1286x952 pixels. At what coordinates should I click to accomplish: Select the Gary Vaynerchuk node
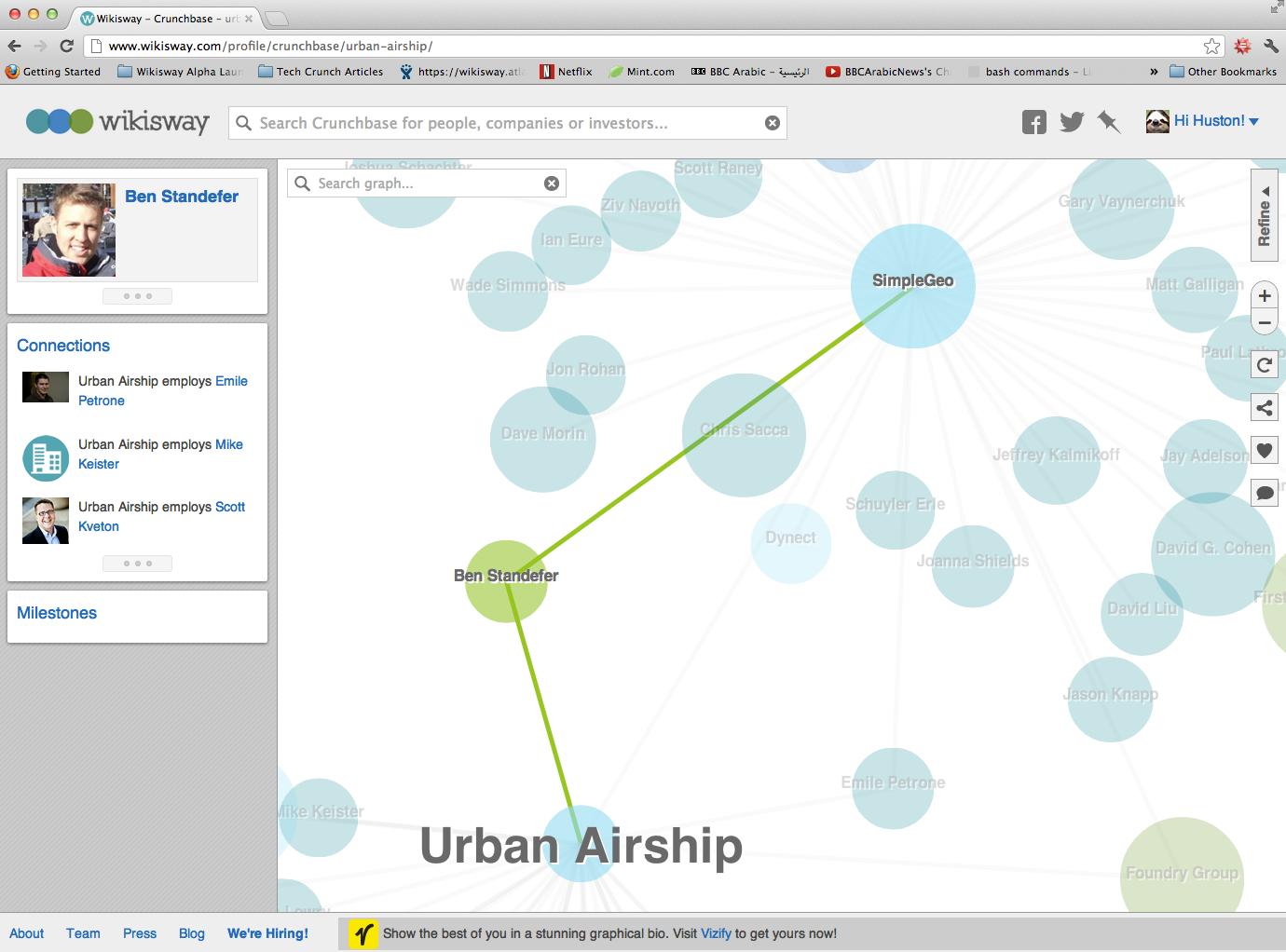tap(1121, 207)
